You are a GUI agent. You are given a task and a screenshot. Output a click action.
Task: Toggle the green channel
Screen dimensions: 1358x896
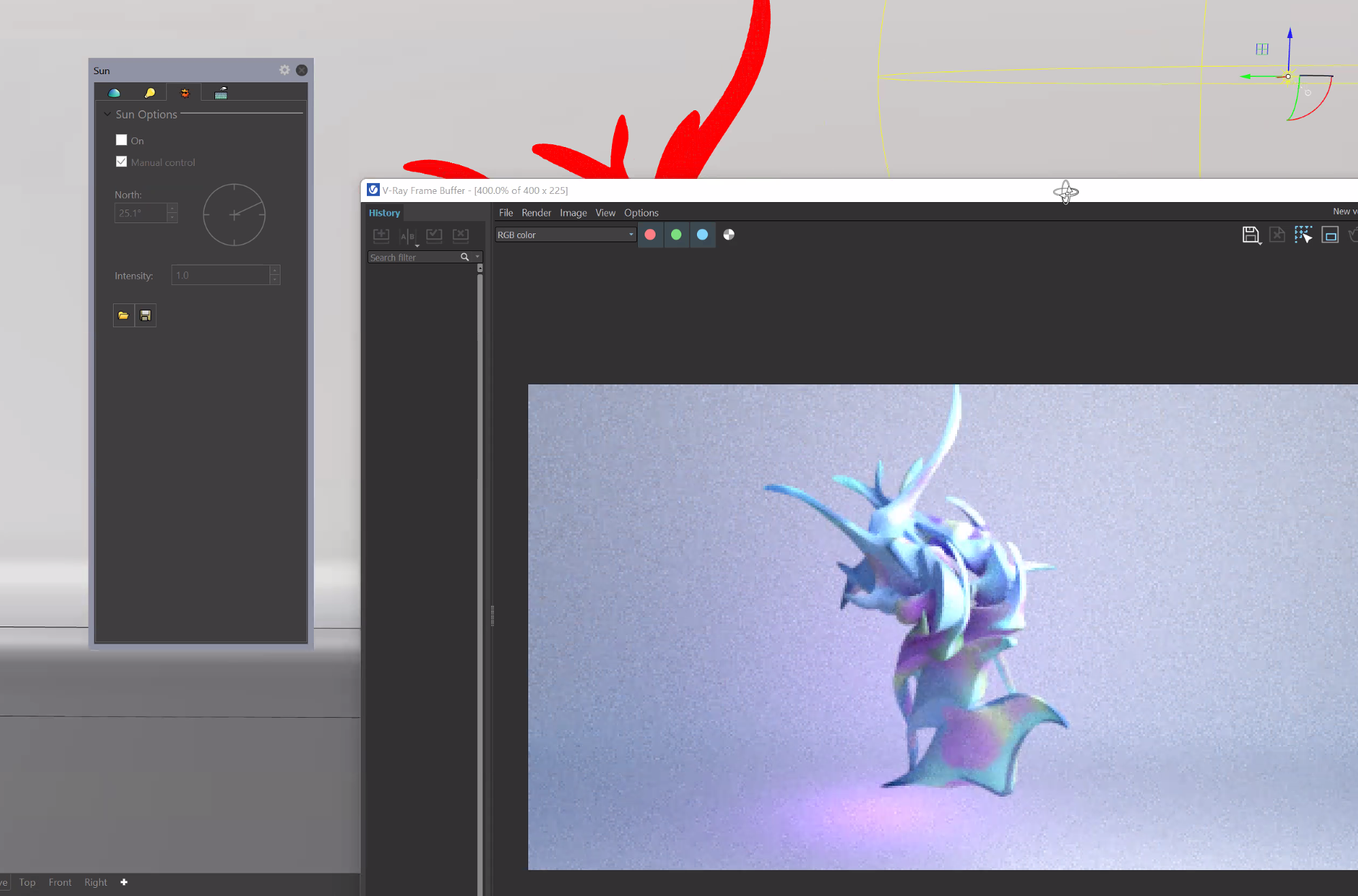pos(676,235)
